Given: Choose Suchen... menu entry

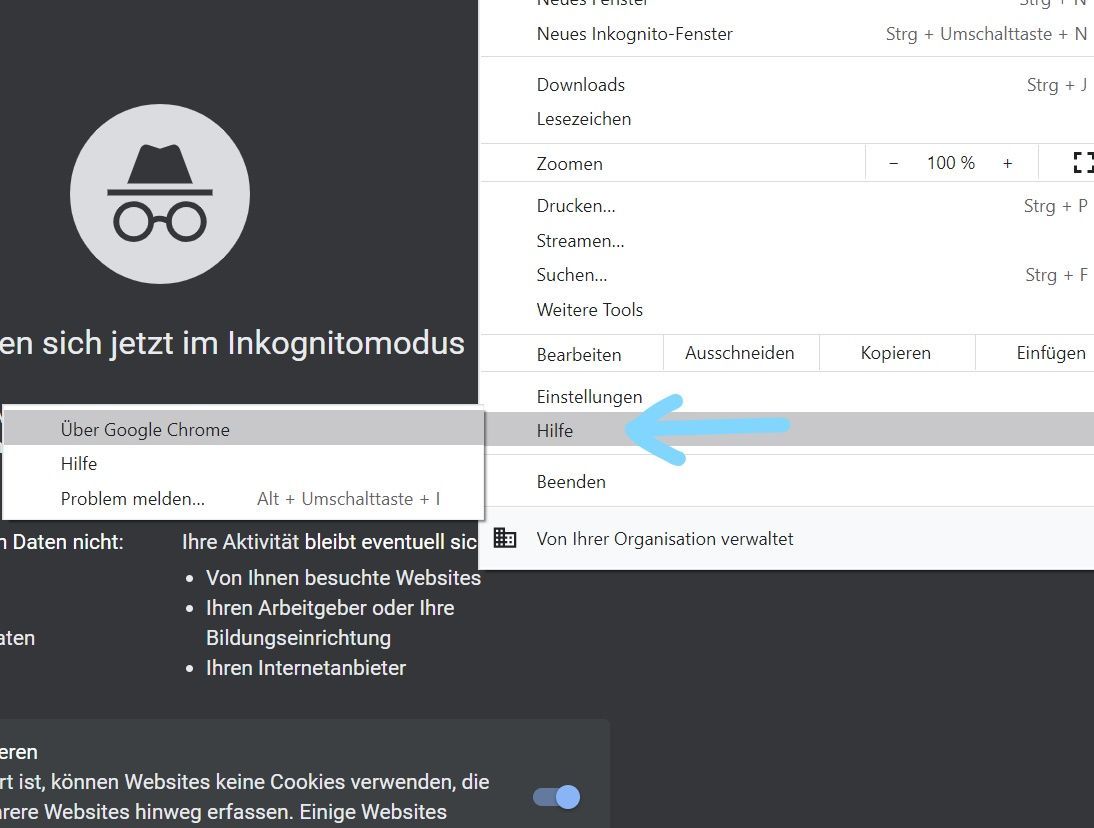Looking at the screenshot, I should coord(787,276).
